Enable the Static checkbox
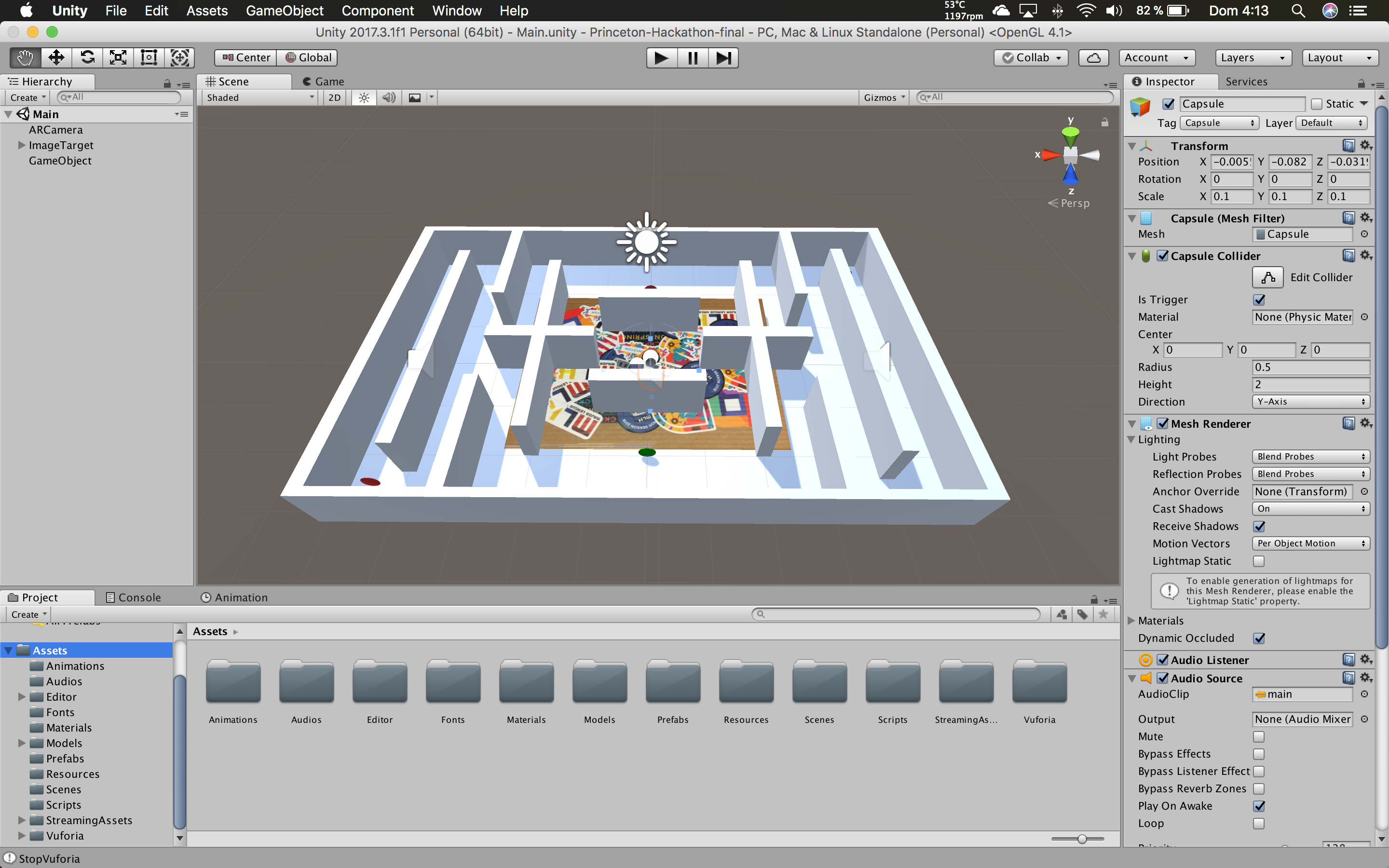 1317,104
